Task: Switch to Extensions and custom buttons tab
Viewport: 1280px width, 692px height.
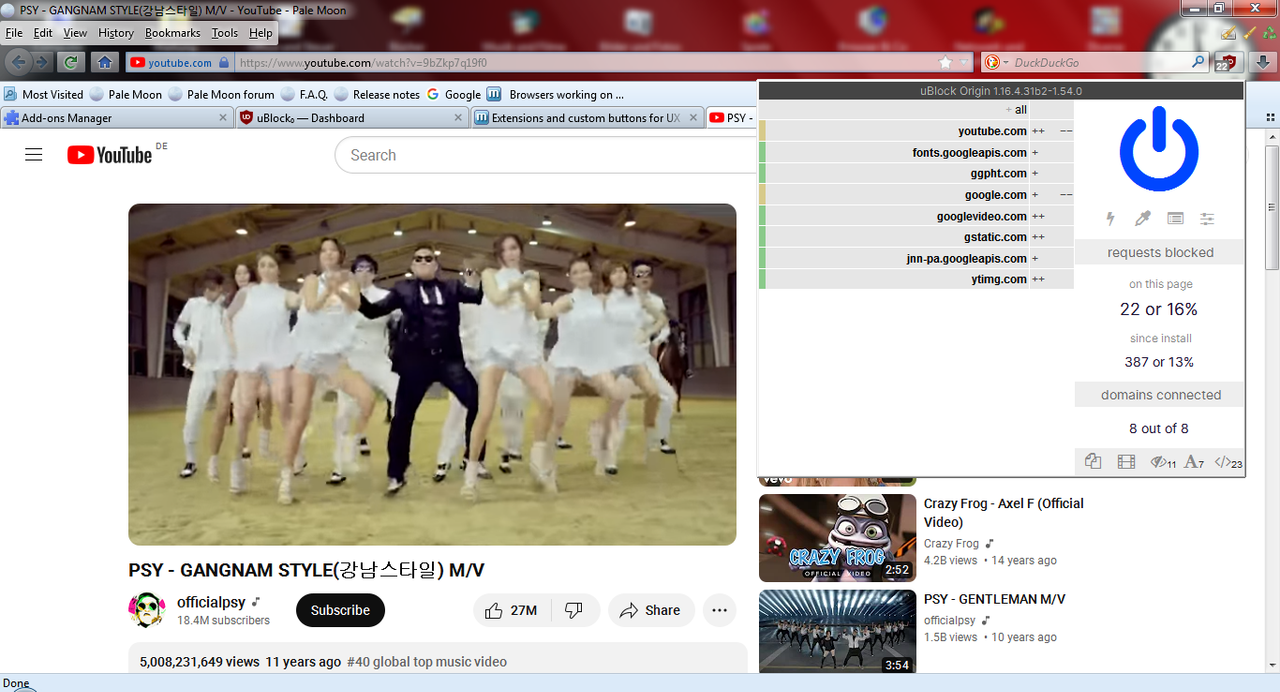Action: [x=587, y=118]
